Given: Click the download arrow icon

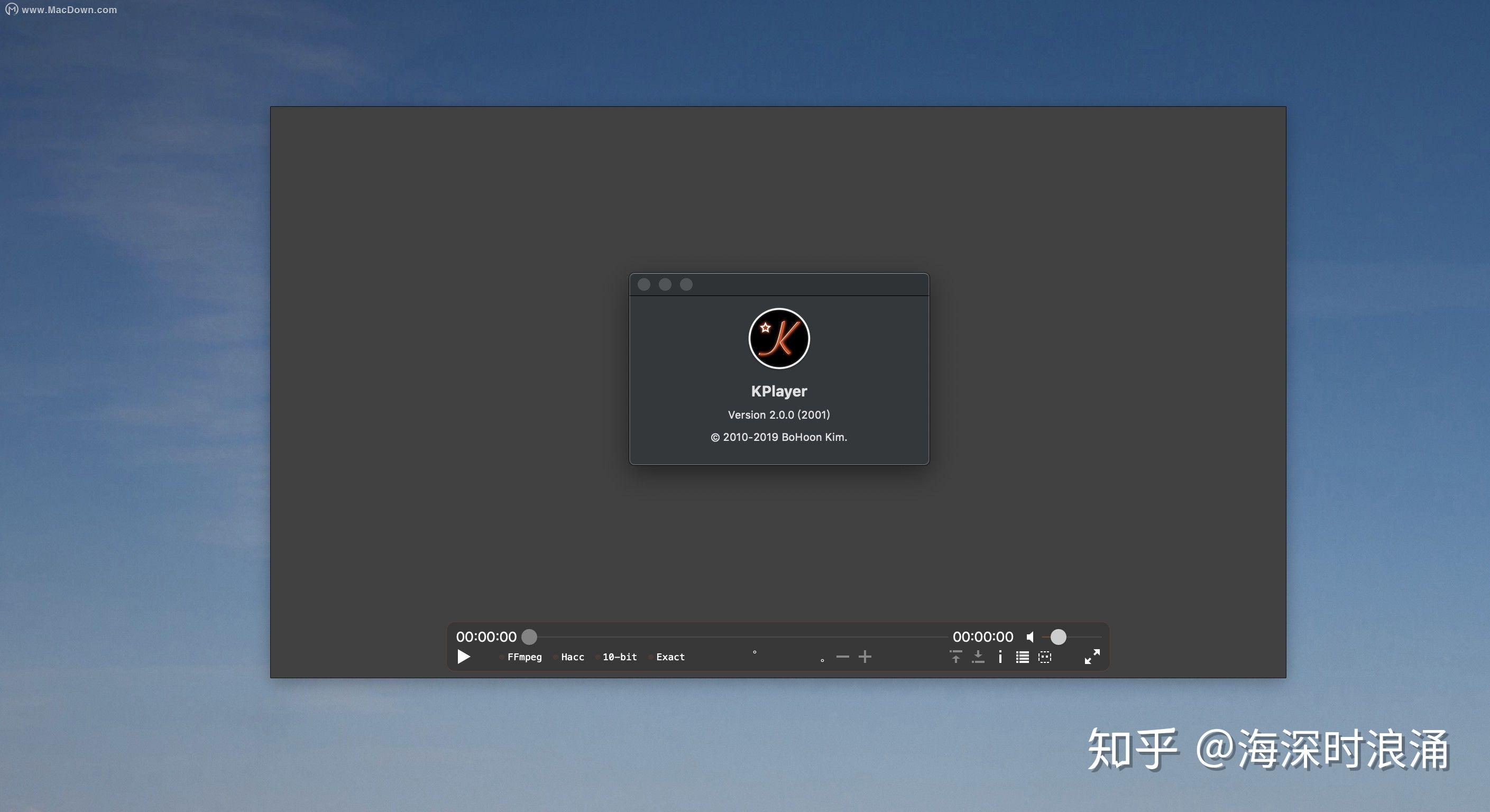Looking at the screenshot, I should (x=978, y=657).
